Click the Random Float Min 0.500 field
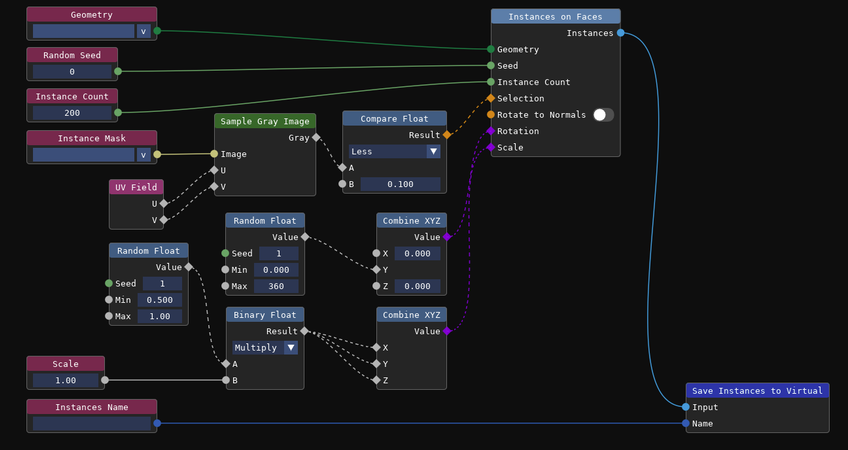Image resolution: width=848 pixels, height=450 pixels. click(160, 300)
